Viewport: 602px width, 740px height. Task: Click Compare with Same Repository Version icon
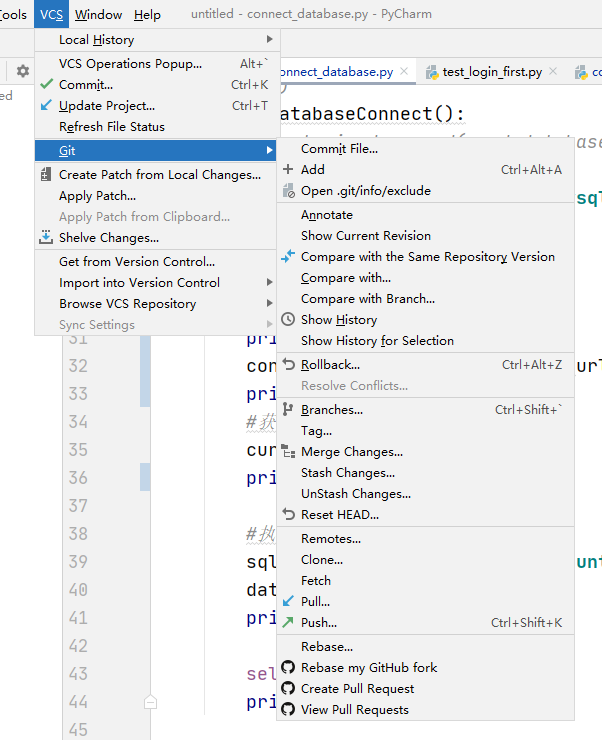[288, 256]
